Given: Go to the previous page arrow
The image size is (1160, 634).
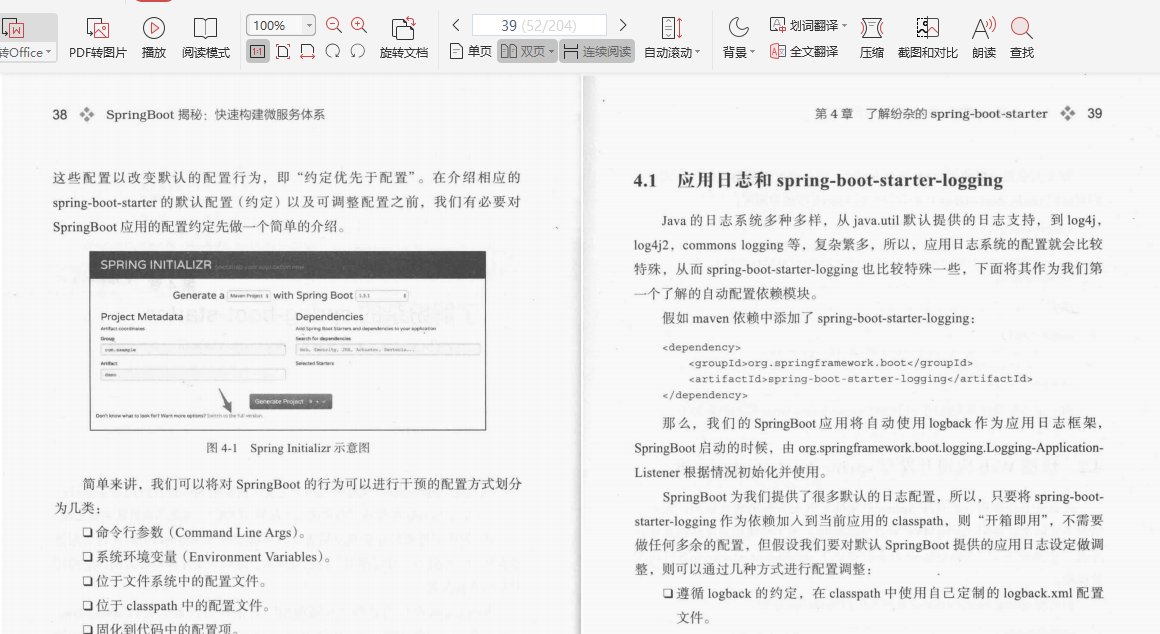Looking at the screenshot, I should tap(456, 25).
